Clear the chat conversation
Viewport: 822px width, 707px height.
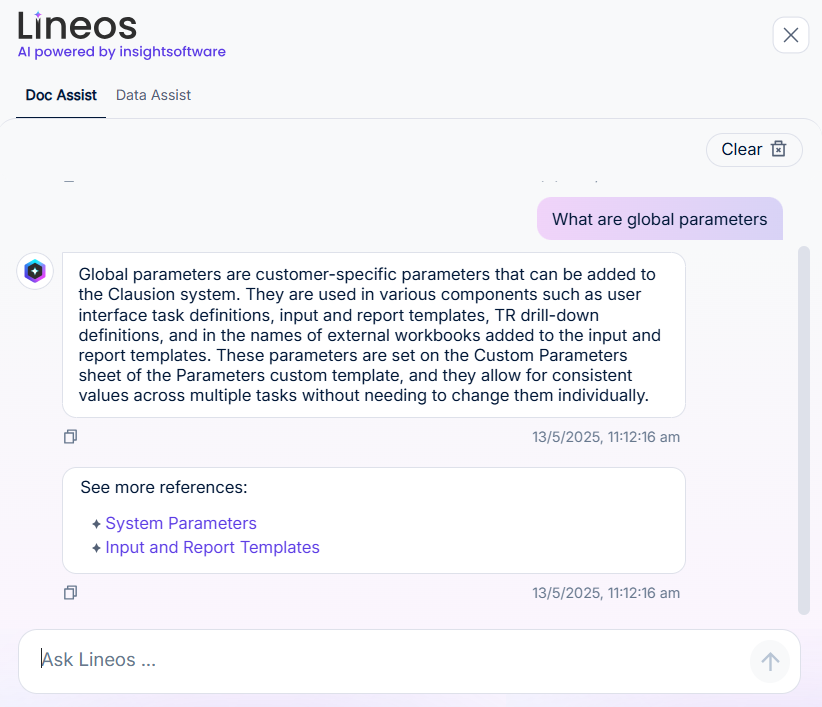coord(754,150)
